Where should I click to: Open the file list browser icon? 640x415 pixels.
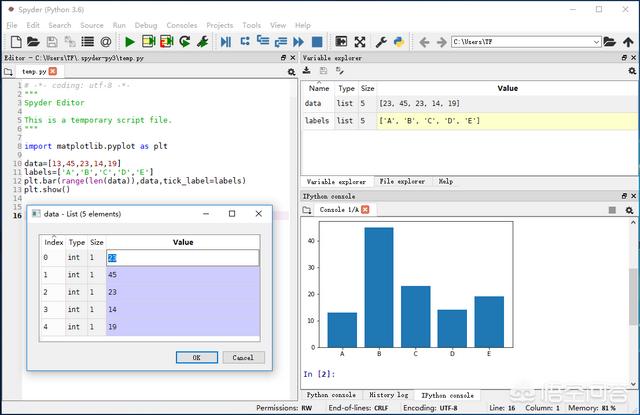coord(87,42)
